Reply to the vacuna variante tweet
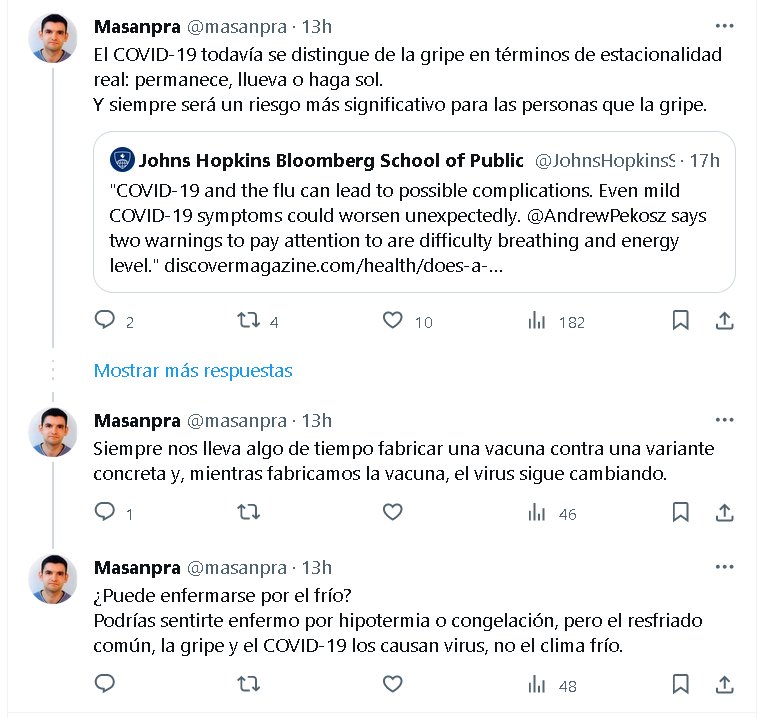This screenshot has height=718, width=760. point(105,513)
